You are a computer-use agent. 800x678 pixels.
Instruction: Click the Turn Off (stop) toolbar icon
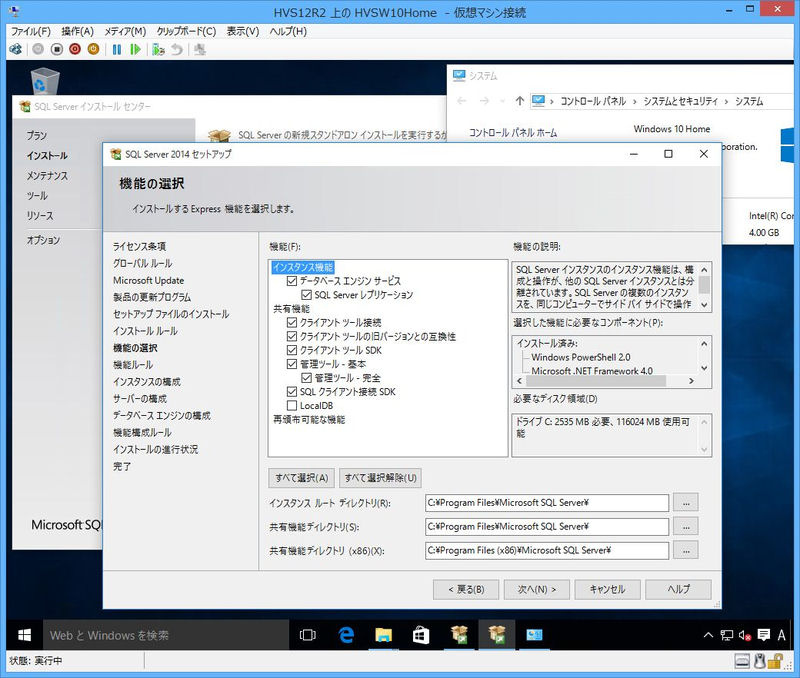tap(57, 49)
